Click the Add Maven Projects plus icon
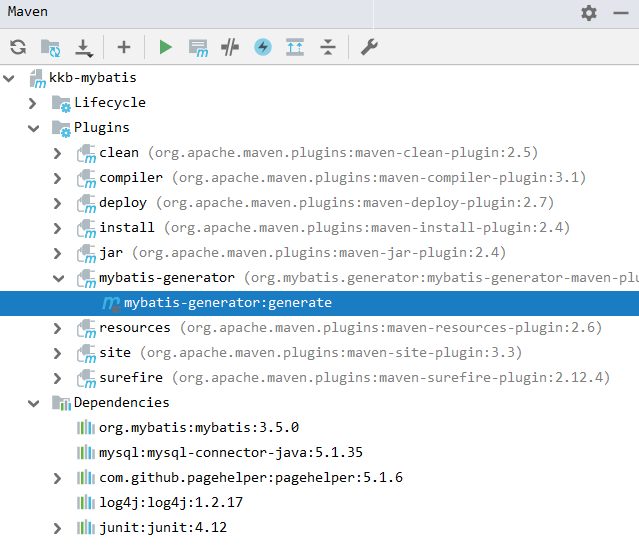The width and height of the screenshot is (639, 546). tap(124, 47)
